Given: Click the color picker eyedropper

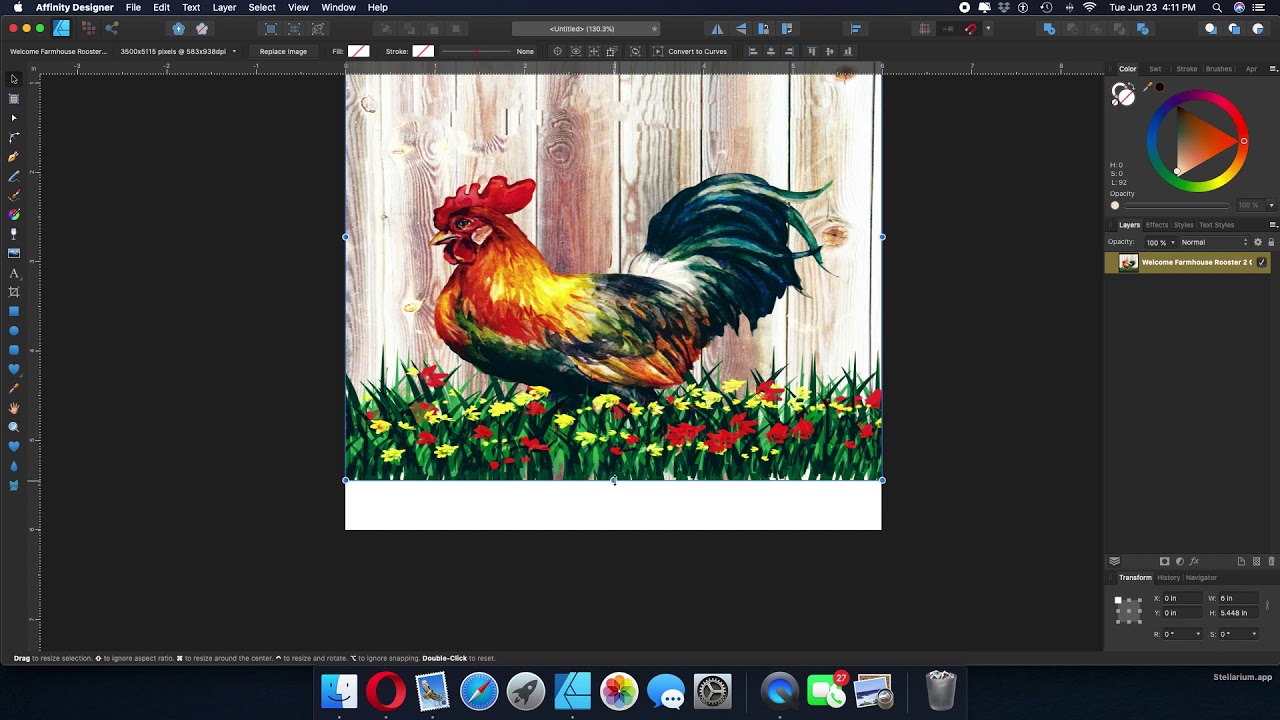Looking at the screenshot, I should (x=1149, y=88).
